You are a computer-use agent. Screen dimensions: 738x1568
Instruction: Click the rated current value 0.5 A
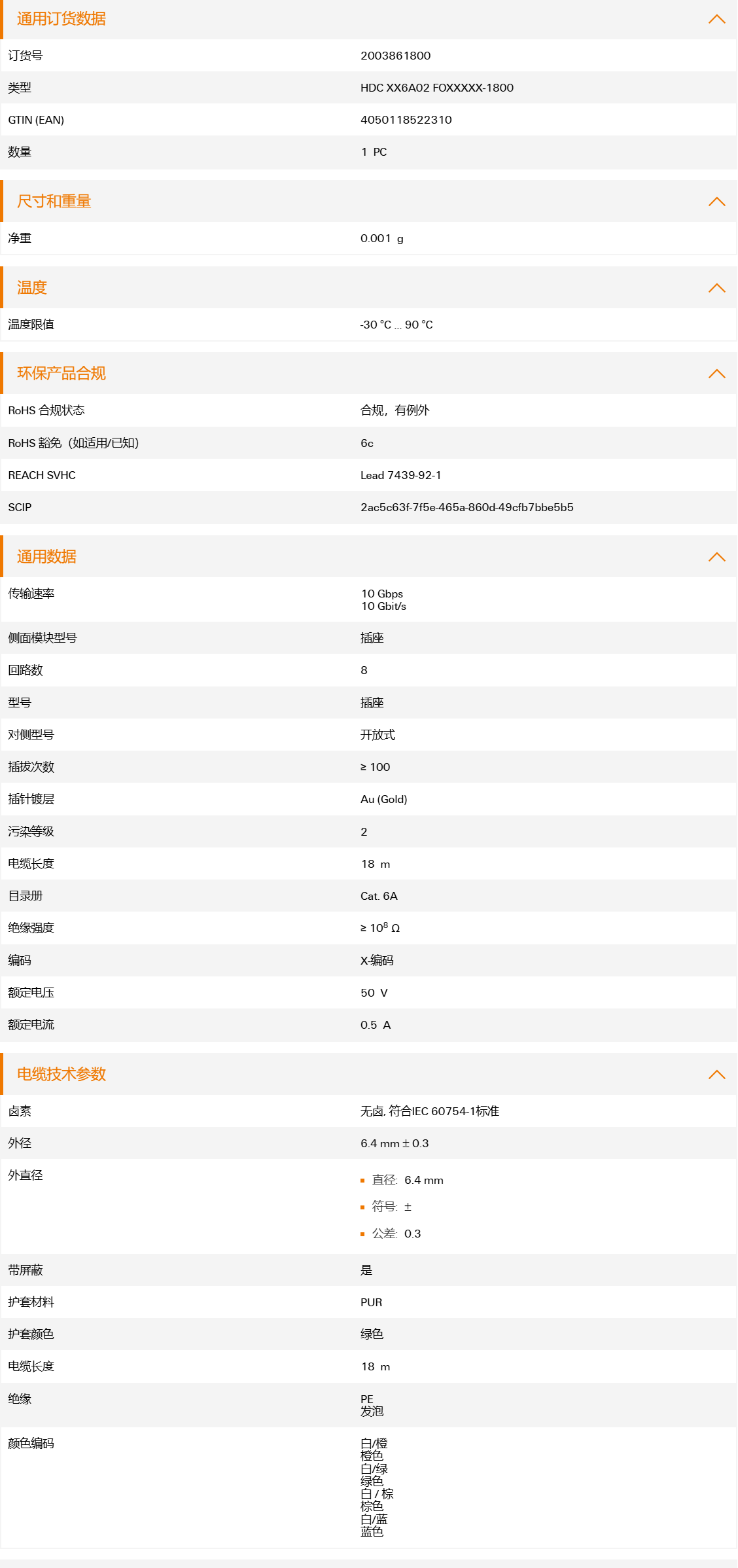[376, 1025]
